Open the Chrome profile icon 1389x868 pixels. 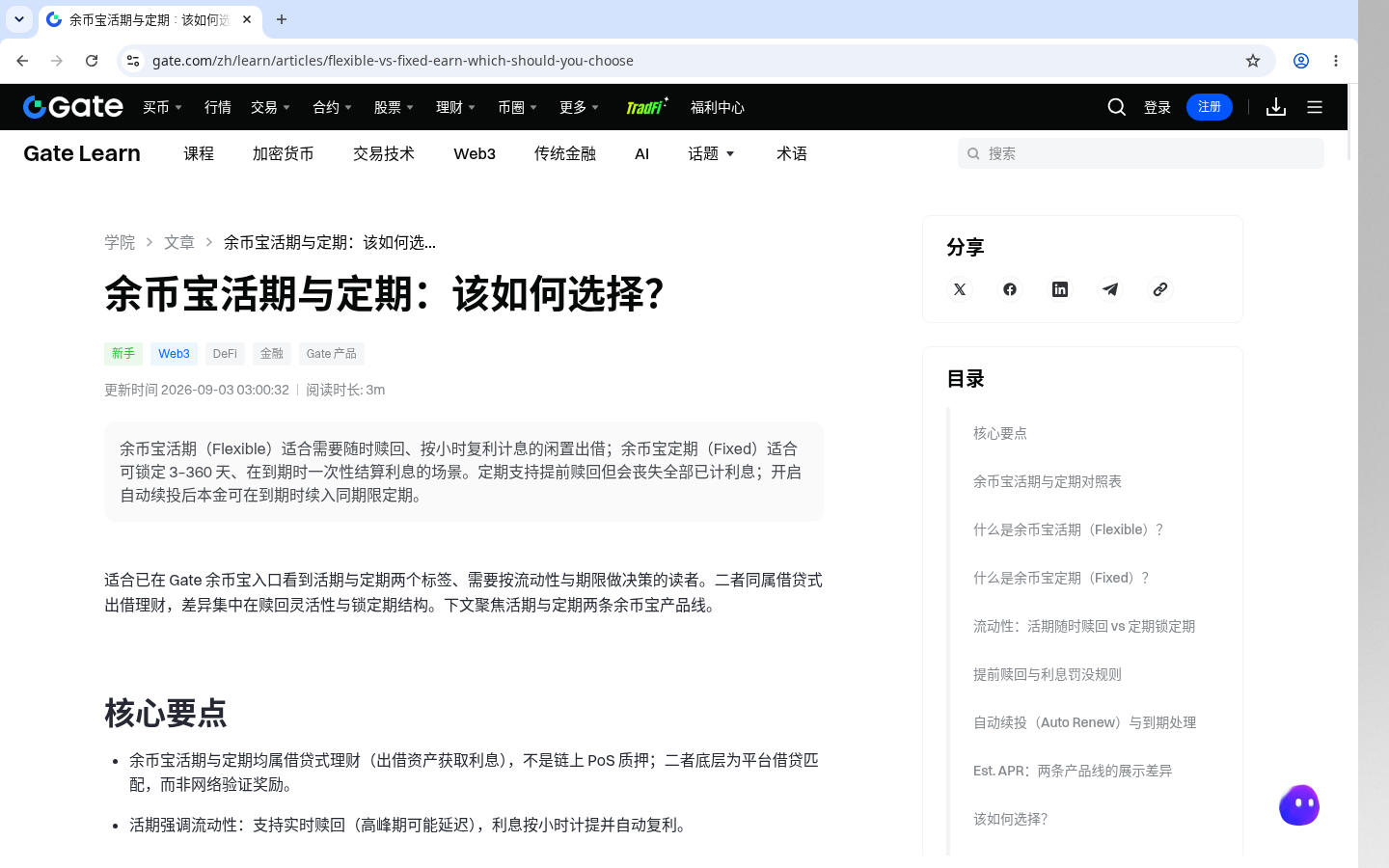click(x=1301, y=61)
